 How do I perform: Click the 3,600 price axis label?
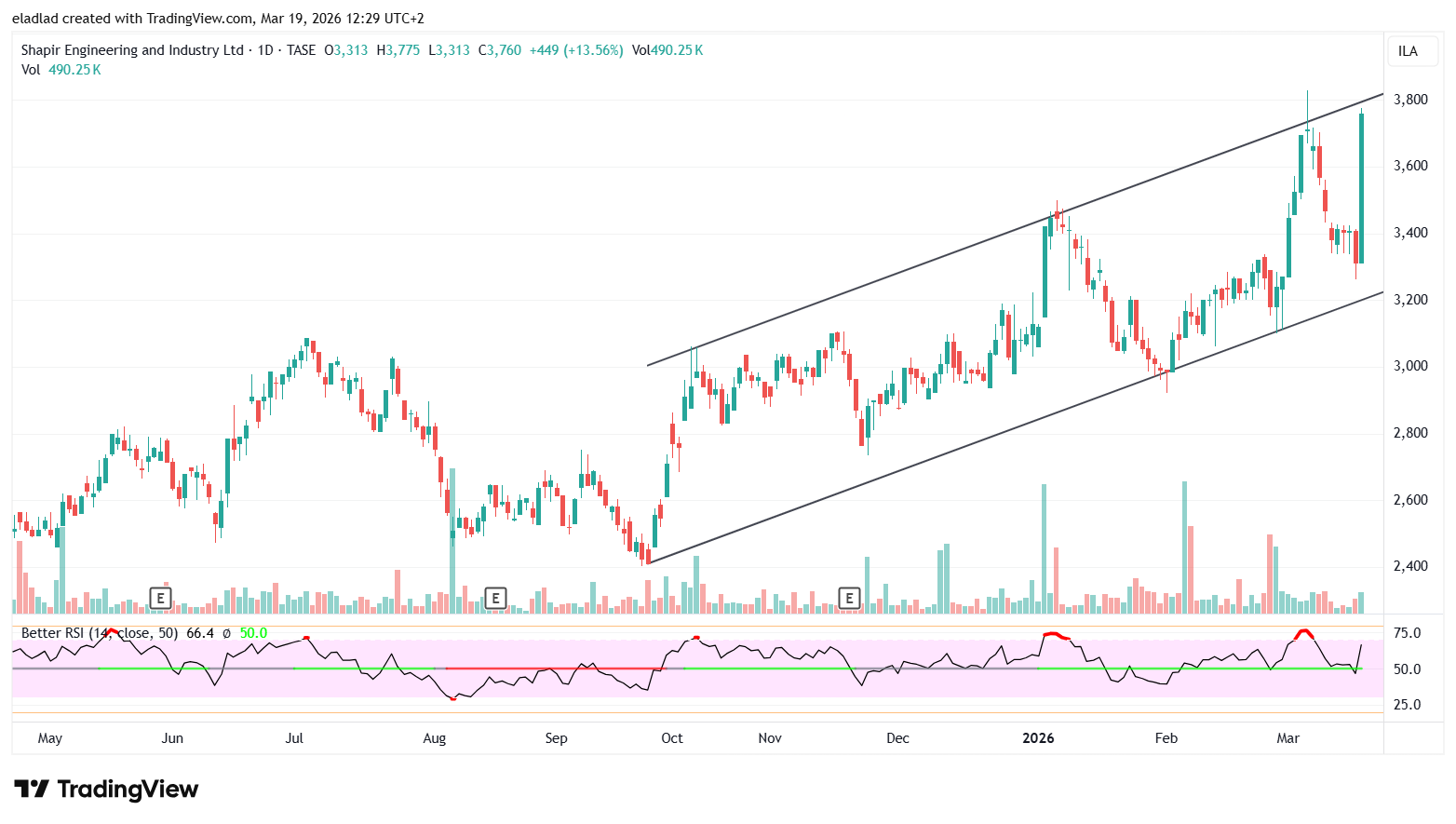pyautogui.click(x=1410, y=166)
